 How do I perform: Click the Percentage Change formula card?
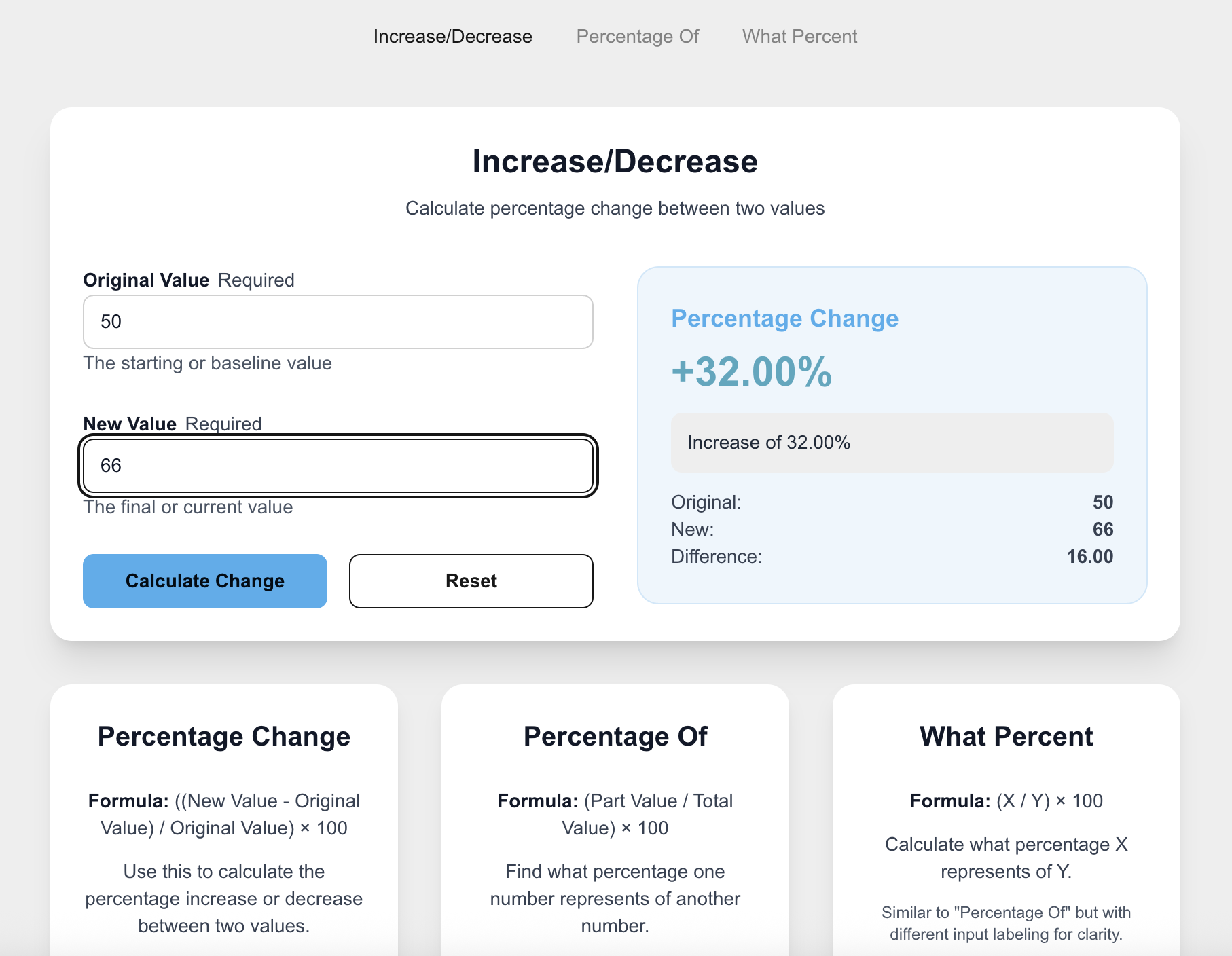(x=224, y=815)
